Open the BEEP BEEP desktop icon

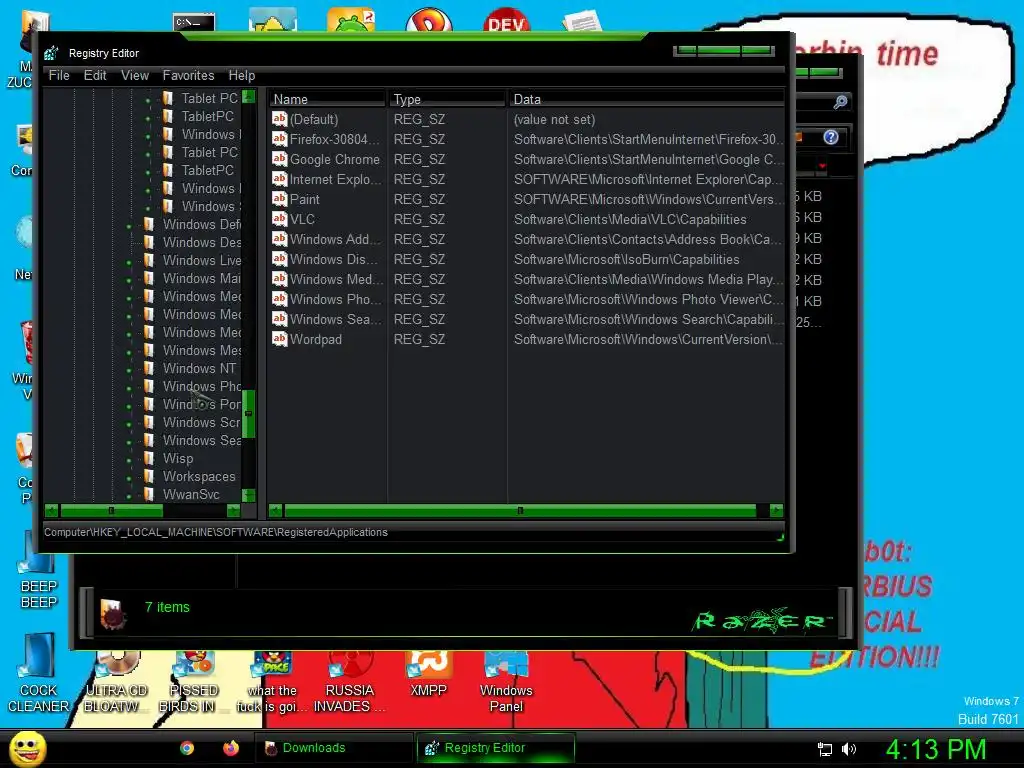coord(39,554)
